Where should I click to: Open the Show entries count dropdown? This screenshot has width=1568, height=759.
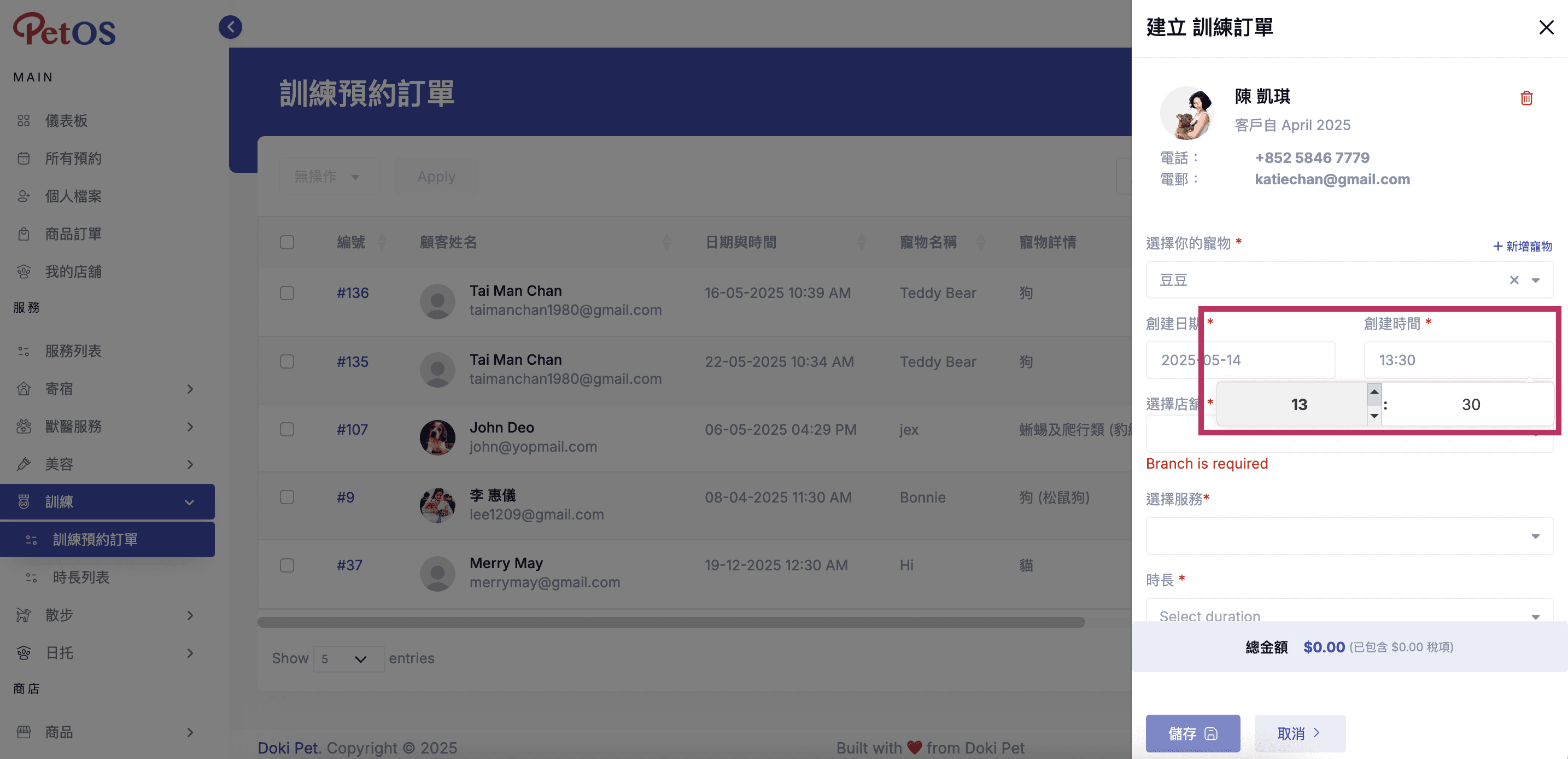coord(348,658)
